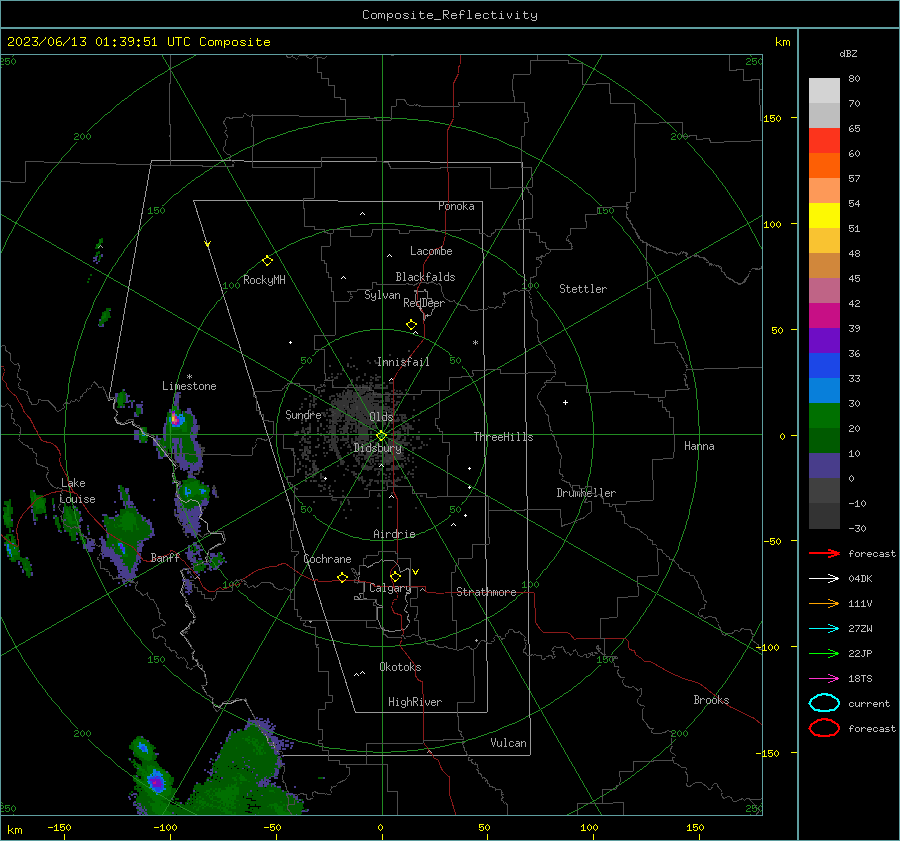The width and height of the screenshot is (900, 841).
Task: Click the Strathmore town label
Action: click(x=486, y=592)
